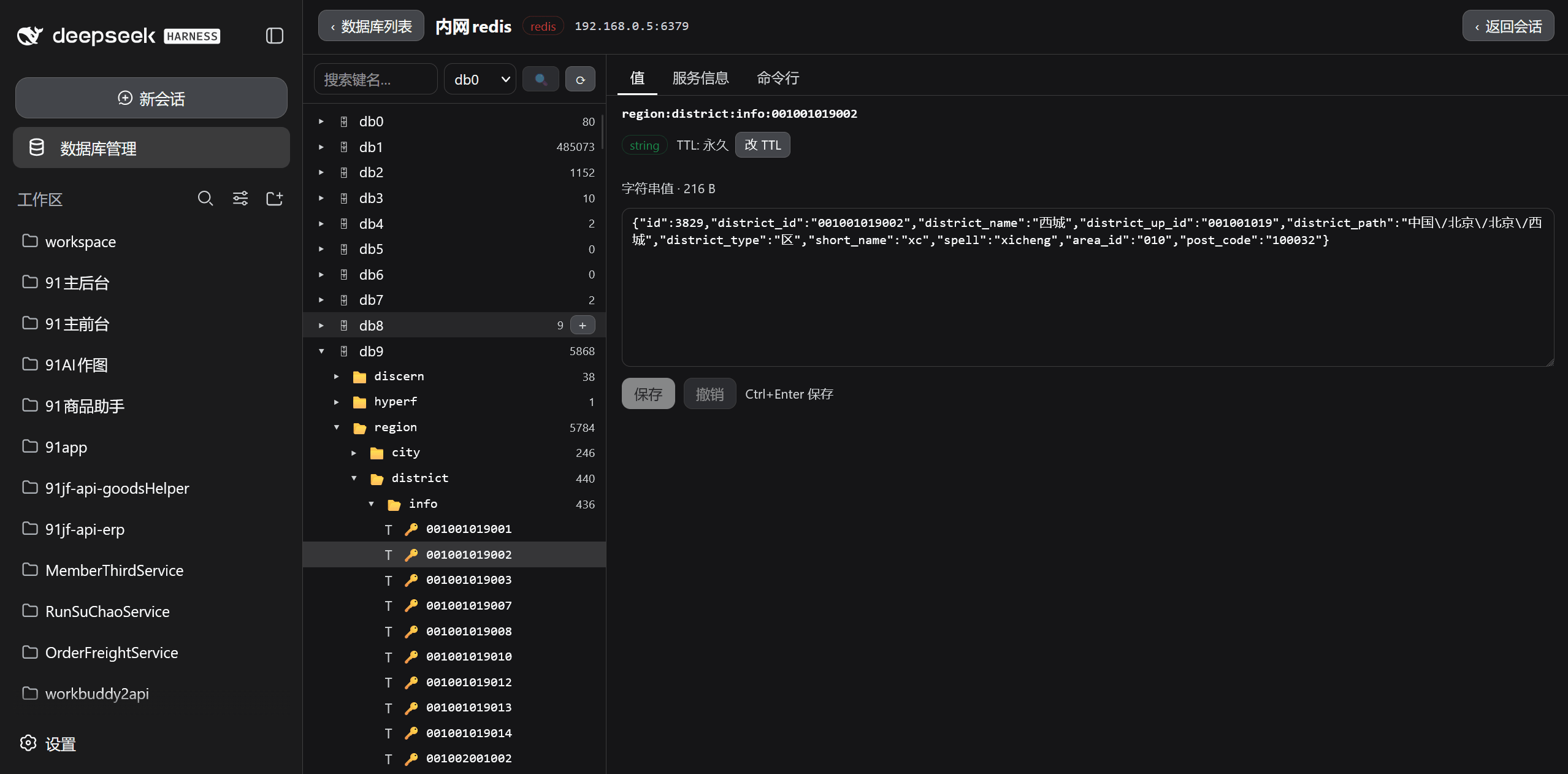Toggle the sidebar collapse icon
The image size is (1568, 774).
(x=274, y=36)
